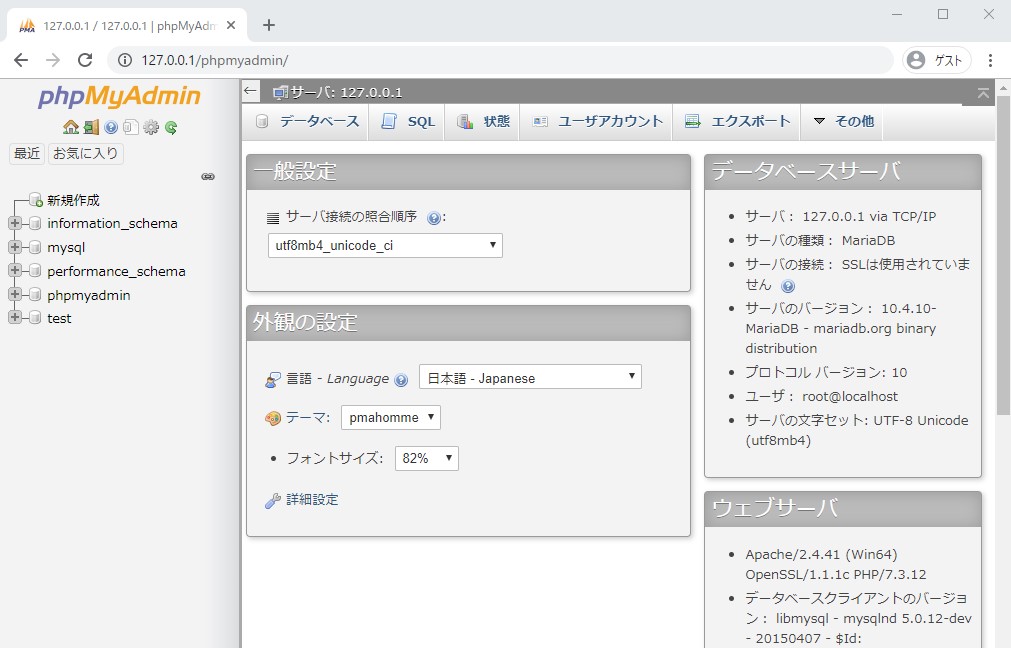Screen dimensions: 1011x648
Task: Click SSL help icon in database server panel
Action: click(x=788, y=286)
